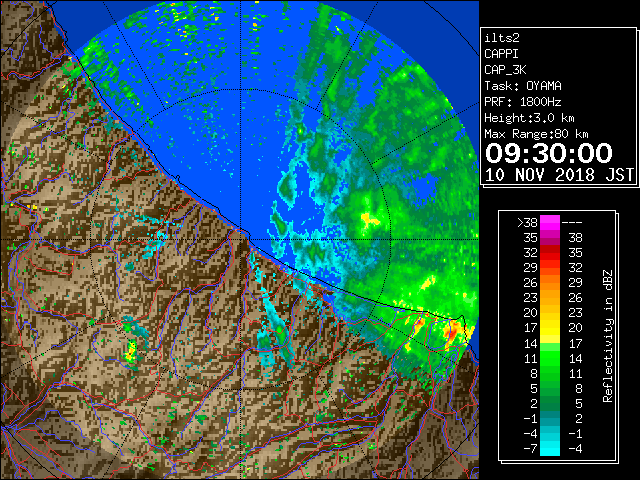Click the CAP_3K text

coord(505,70)
